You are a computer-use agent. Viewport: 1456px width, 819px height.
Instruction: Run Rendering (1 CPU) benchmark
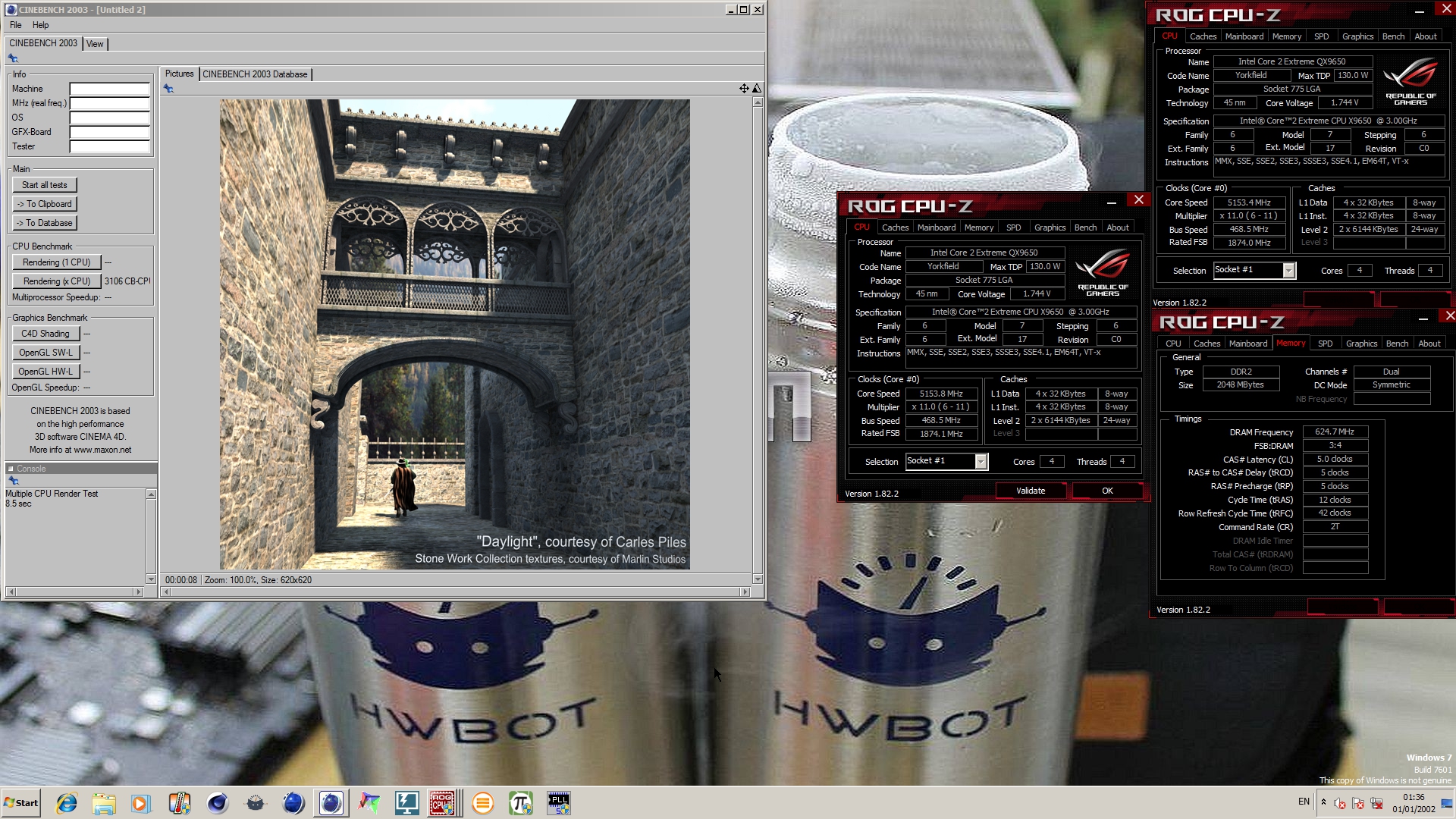coord(56,262)
